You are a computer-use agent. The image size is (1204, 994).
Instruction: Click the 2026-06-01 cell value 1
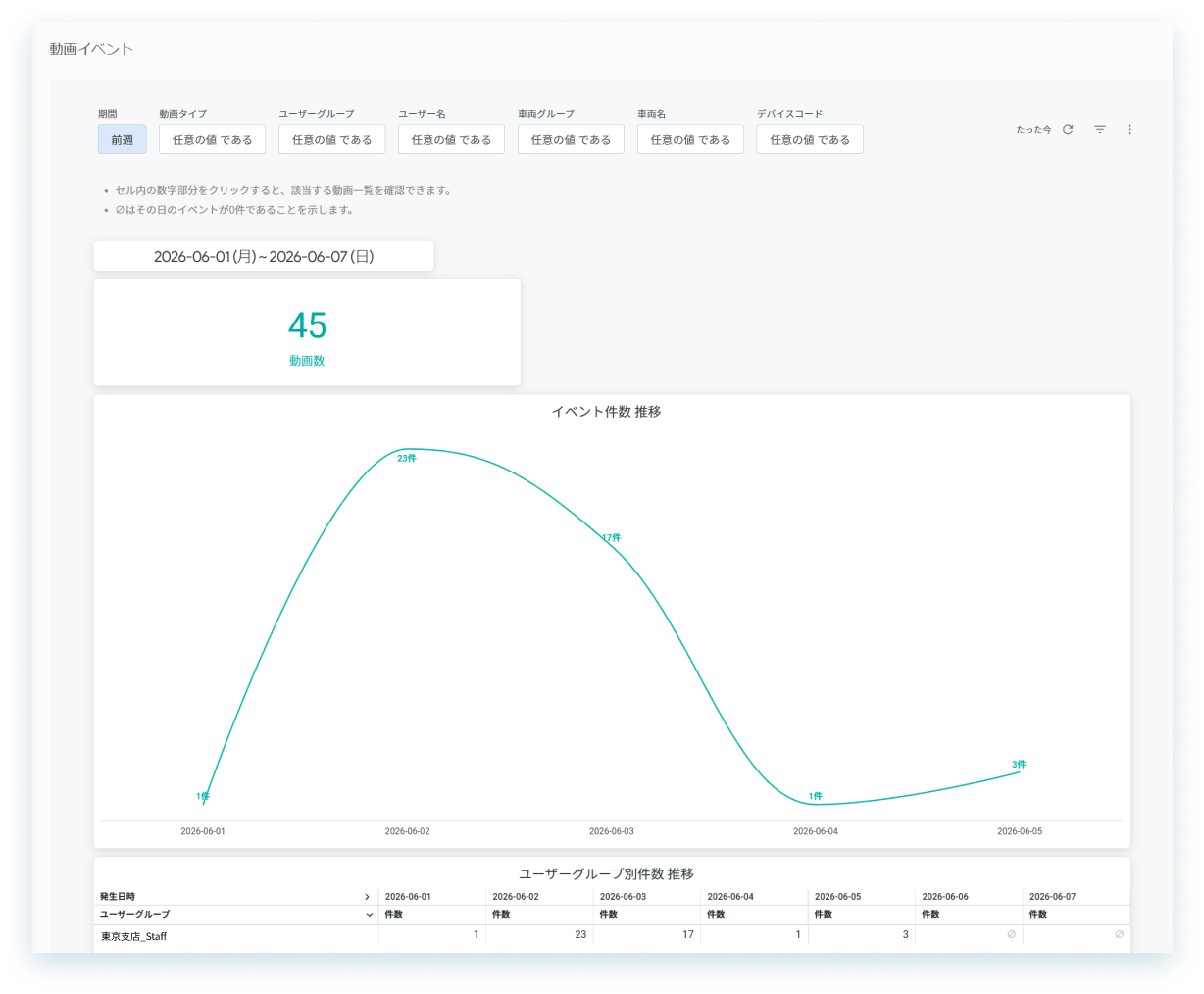click(x=477, y=935)
